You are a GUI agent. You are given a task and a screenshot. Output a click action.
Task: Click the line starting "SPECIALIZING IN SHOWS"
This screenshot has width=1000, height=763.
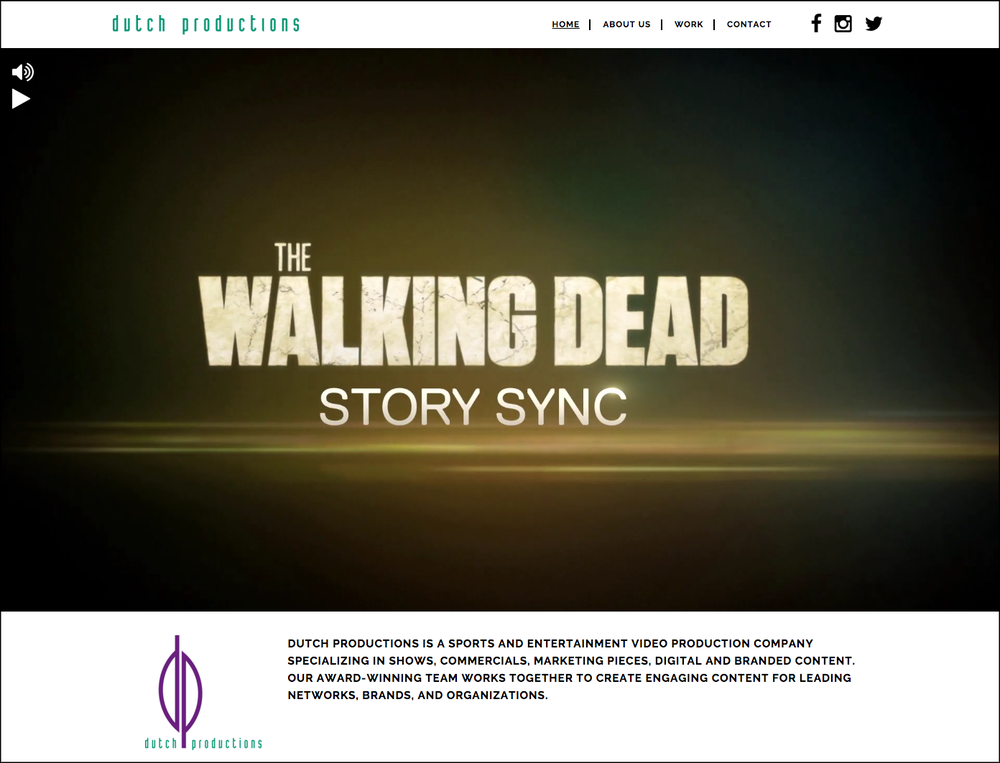point(571,660)
